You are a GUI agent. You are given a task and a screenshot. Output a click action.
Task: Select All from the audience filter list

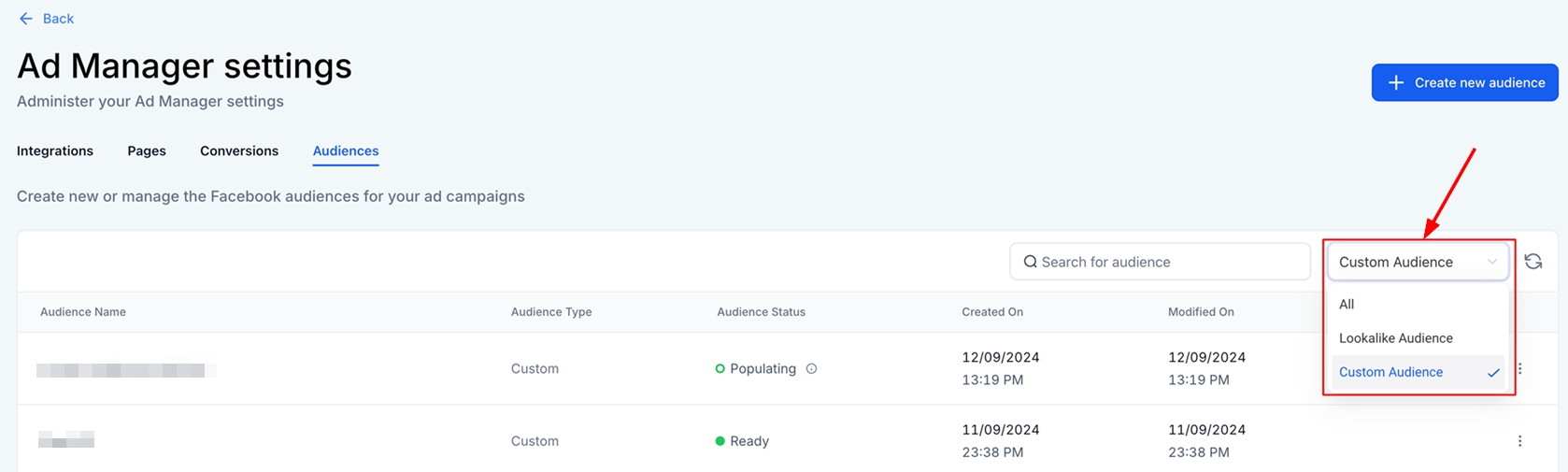tap(1347, 305)
